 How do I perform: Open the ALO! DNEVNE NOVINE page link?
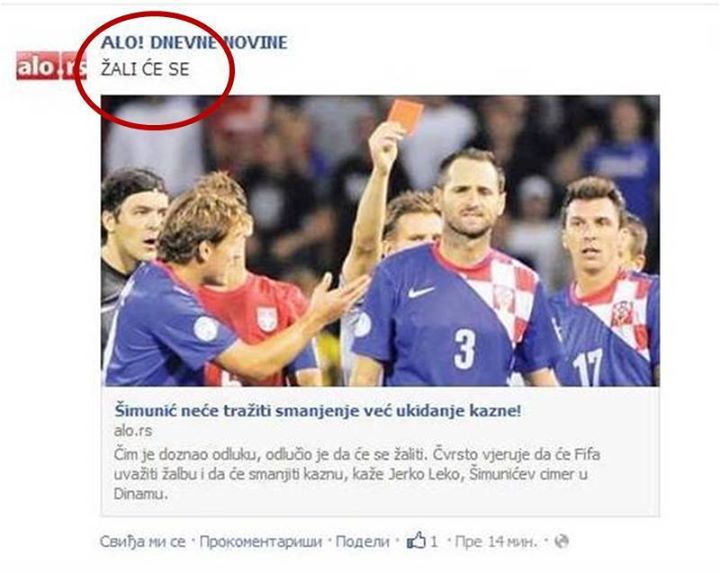(x=194, y=43)
